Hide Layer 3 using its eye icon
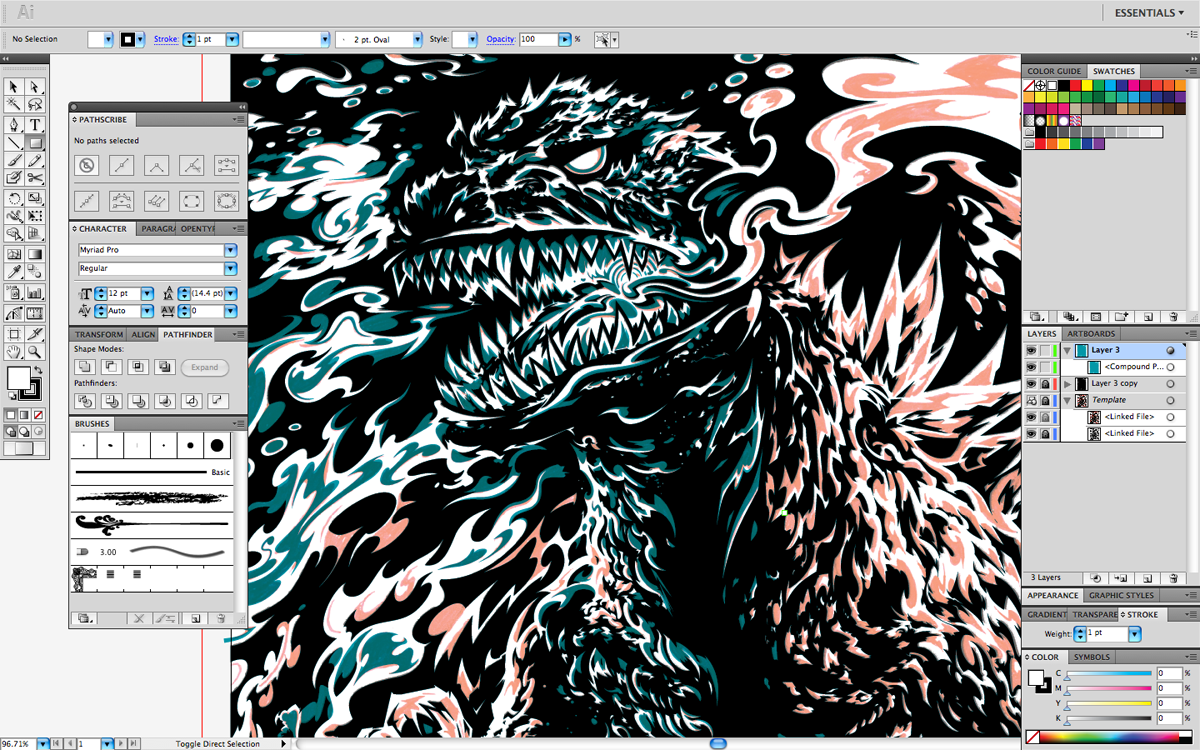The width and height of the screenshot is (1200, 750). [x=1031, y=351]
